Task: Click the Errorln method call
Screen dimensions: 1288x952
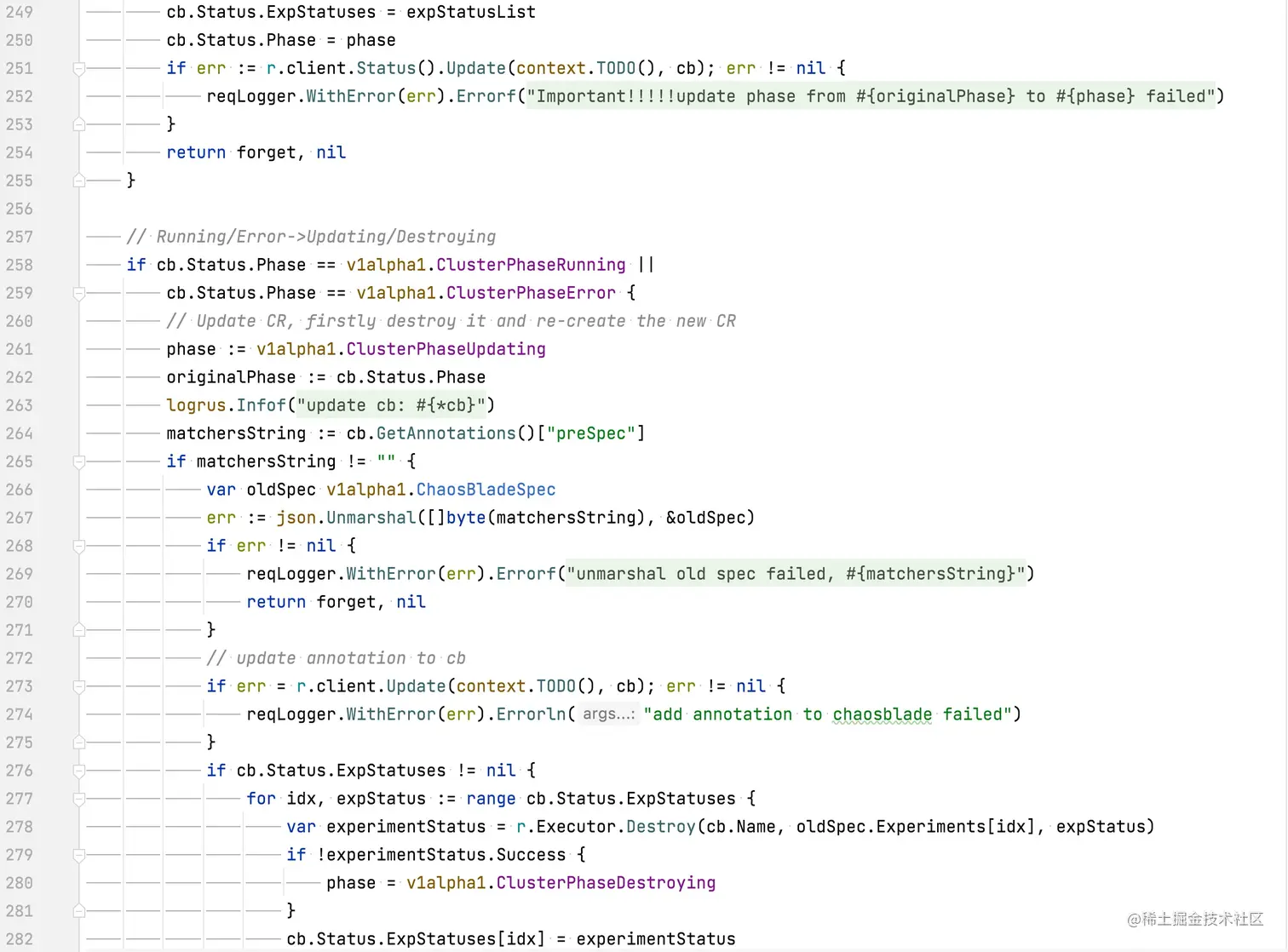Action: (x=531, y=714)
